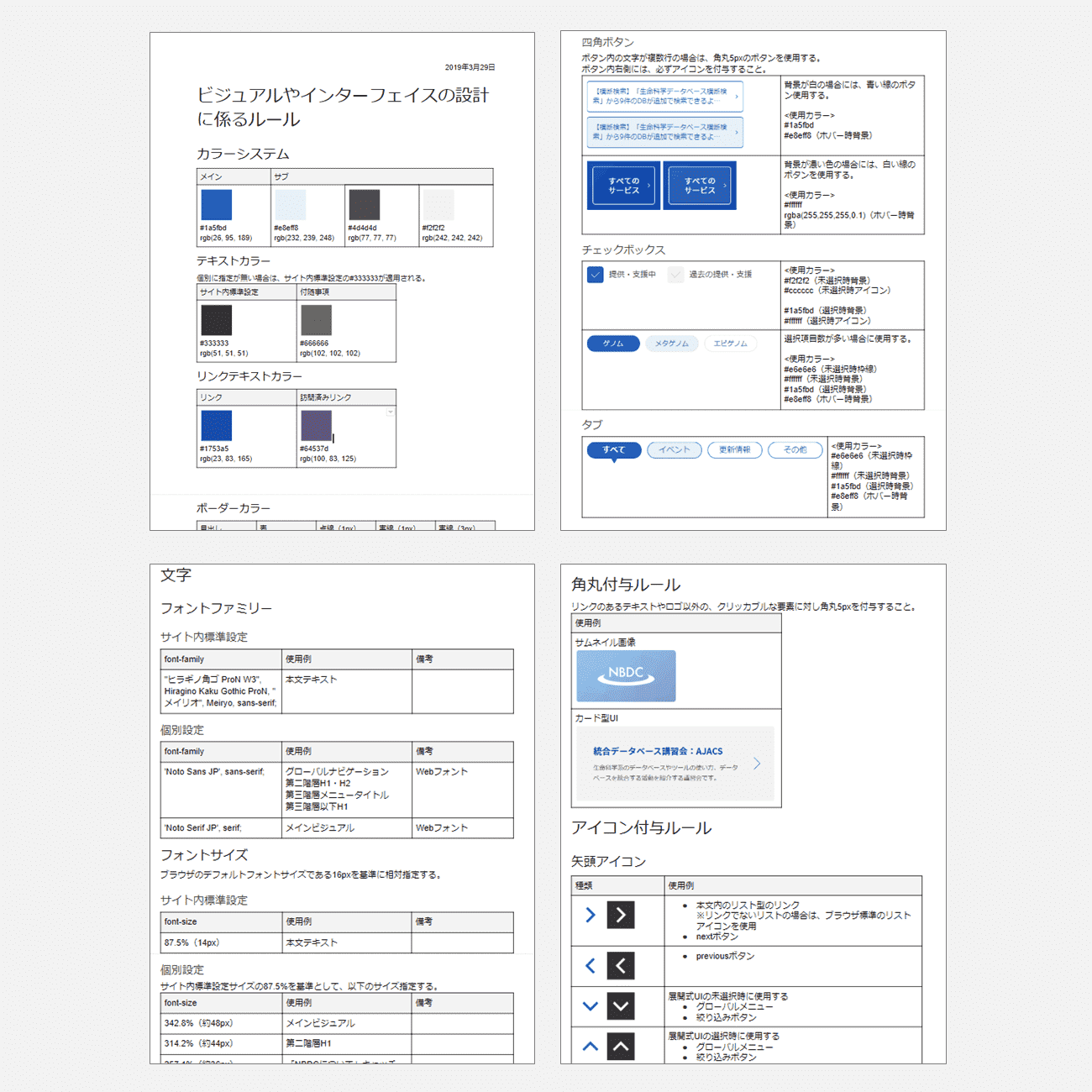Click the white-background 横断検索 outlined button

click(x=664, y=97)
